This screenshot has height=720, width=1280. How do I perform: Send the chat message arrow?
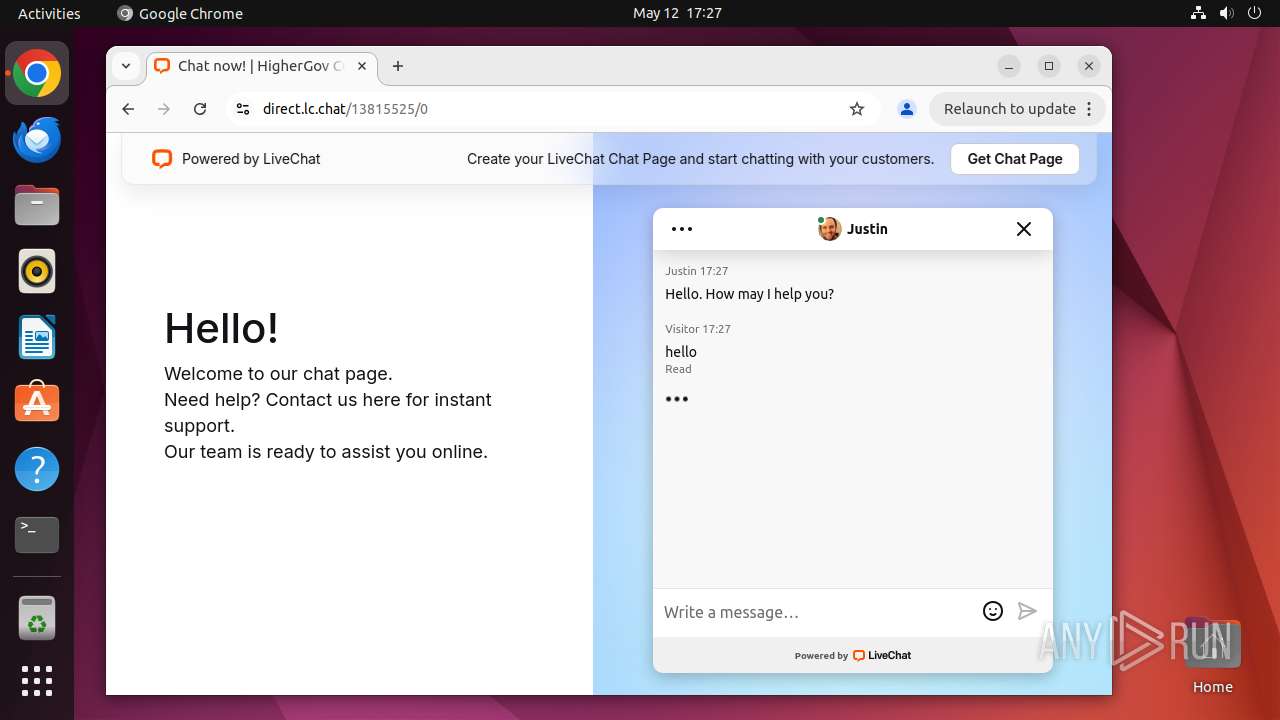(1027, 611)
